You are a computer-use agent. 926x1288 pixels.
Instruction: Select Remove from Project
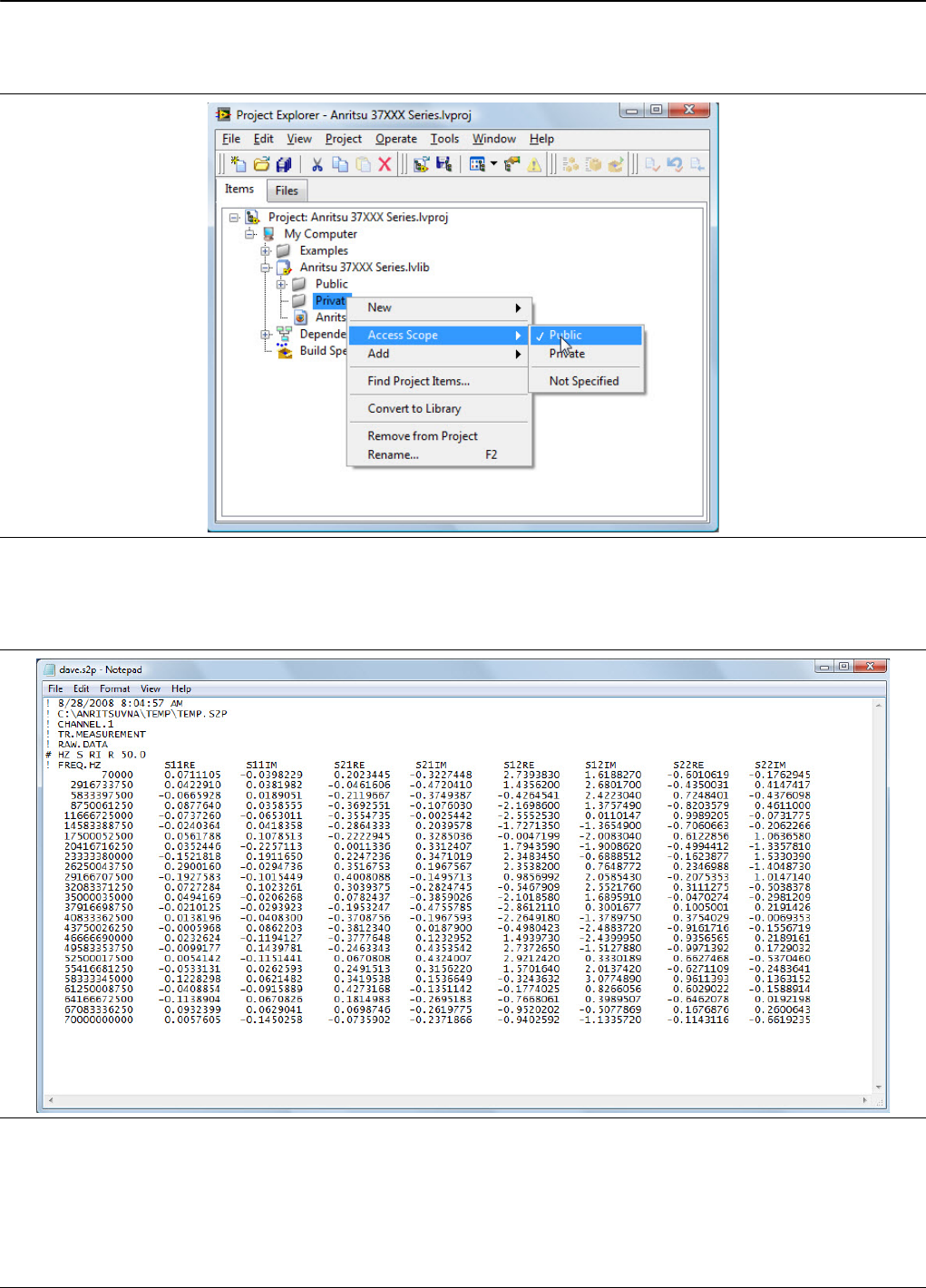(439, 436)
